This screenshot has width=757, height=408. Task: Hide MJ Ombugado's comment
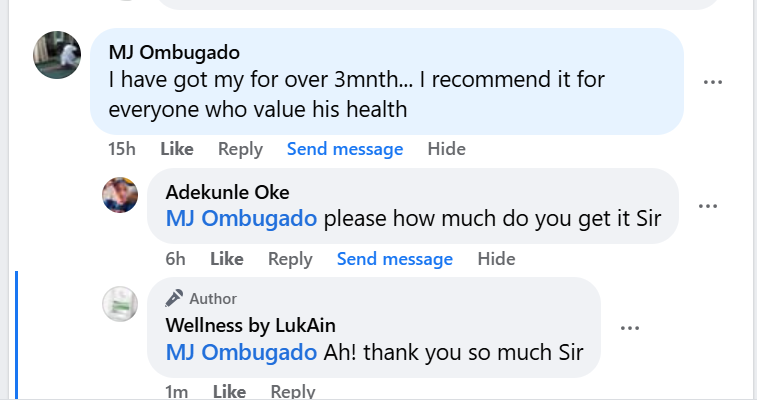click(446, 149)
